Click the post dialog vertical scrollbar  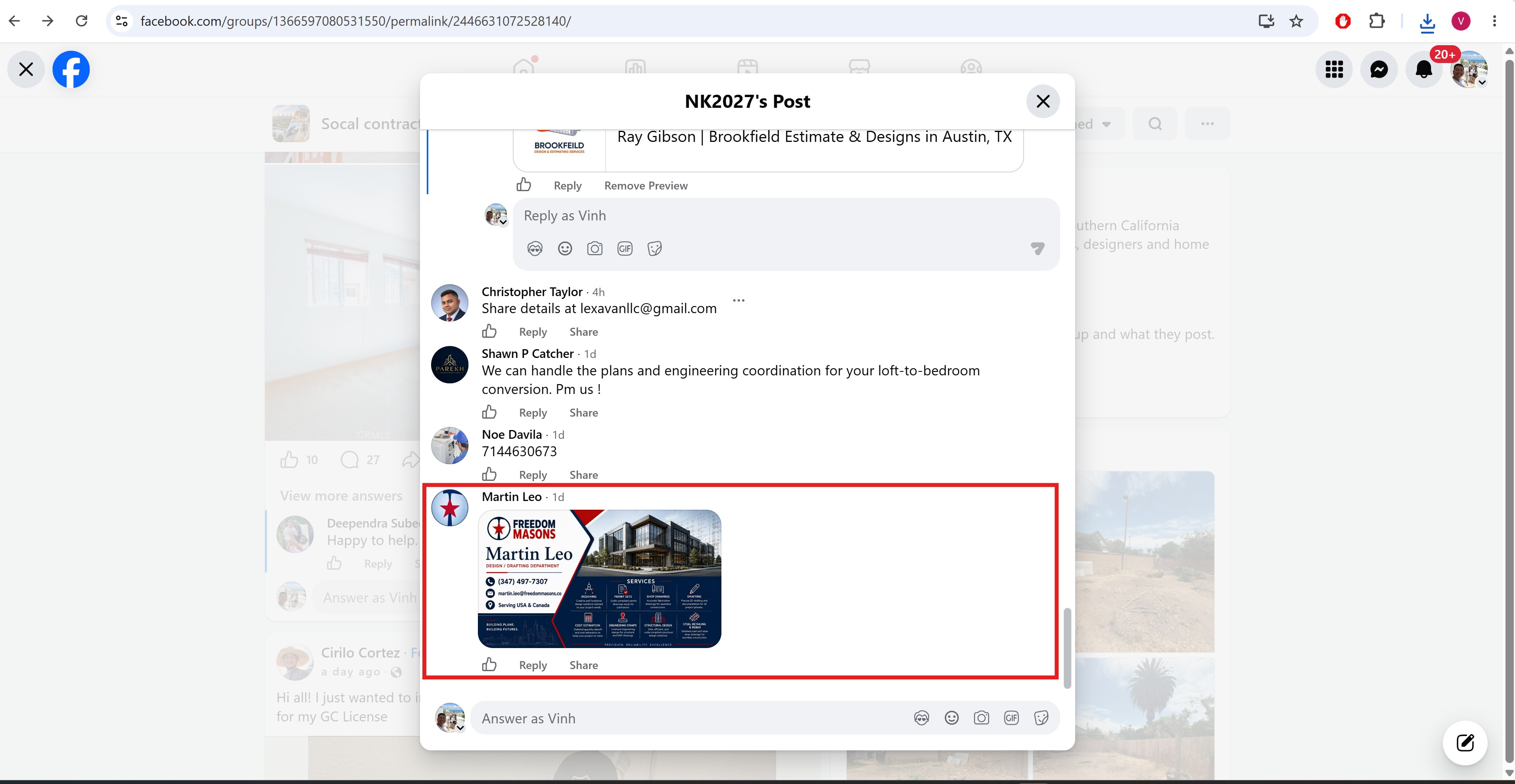1067,648
